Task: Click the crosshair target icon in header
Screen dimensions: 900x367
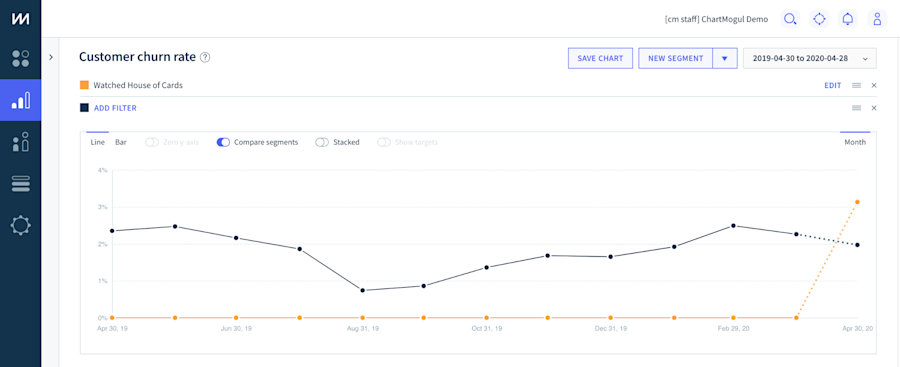Action: pos(819,19)
